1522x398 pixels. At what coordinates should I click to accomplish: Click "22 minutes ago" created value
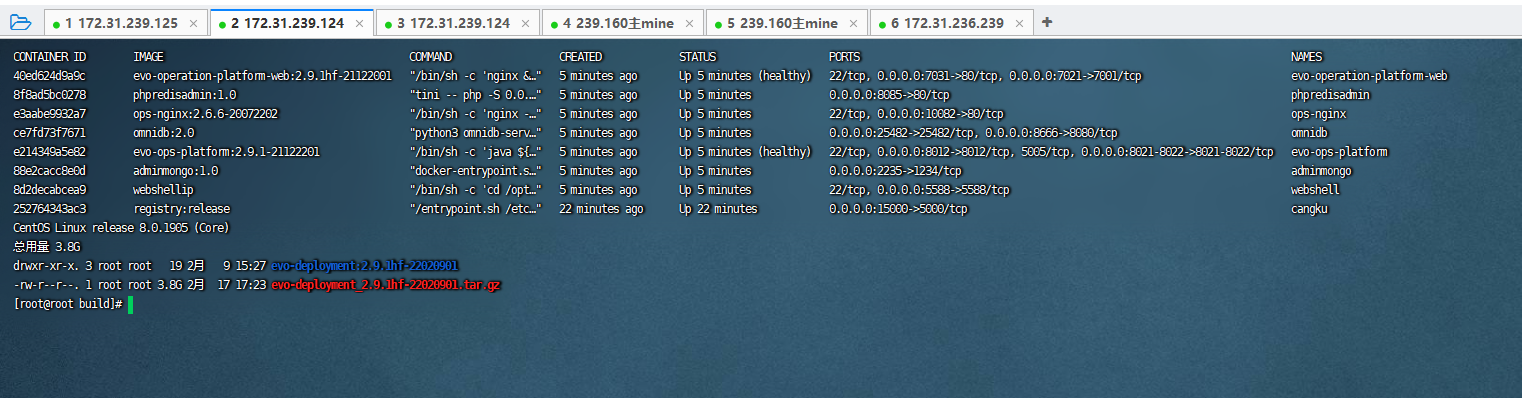tap(602, 209)
